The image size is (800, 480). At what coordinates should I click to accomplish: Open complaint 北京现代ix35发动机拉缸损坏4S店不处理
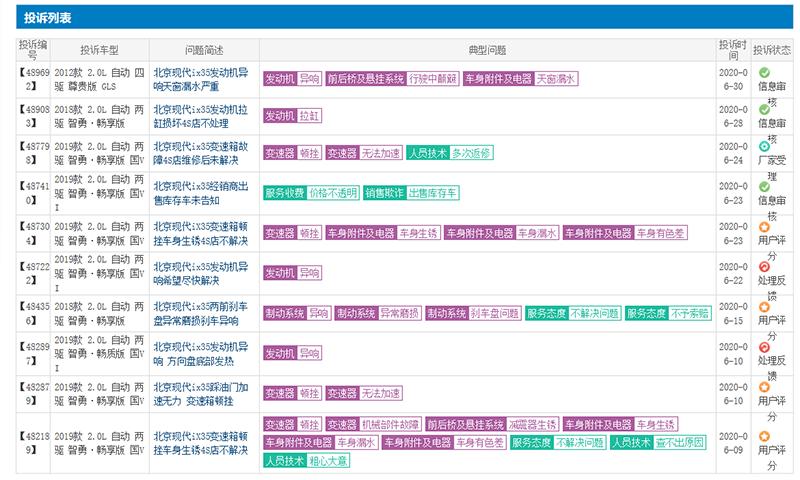click(x=201, y=116)
